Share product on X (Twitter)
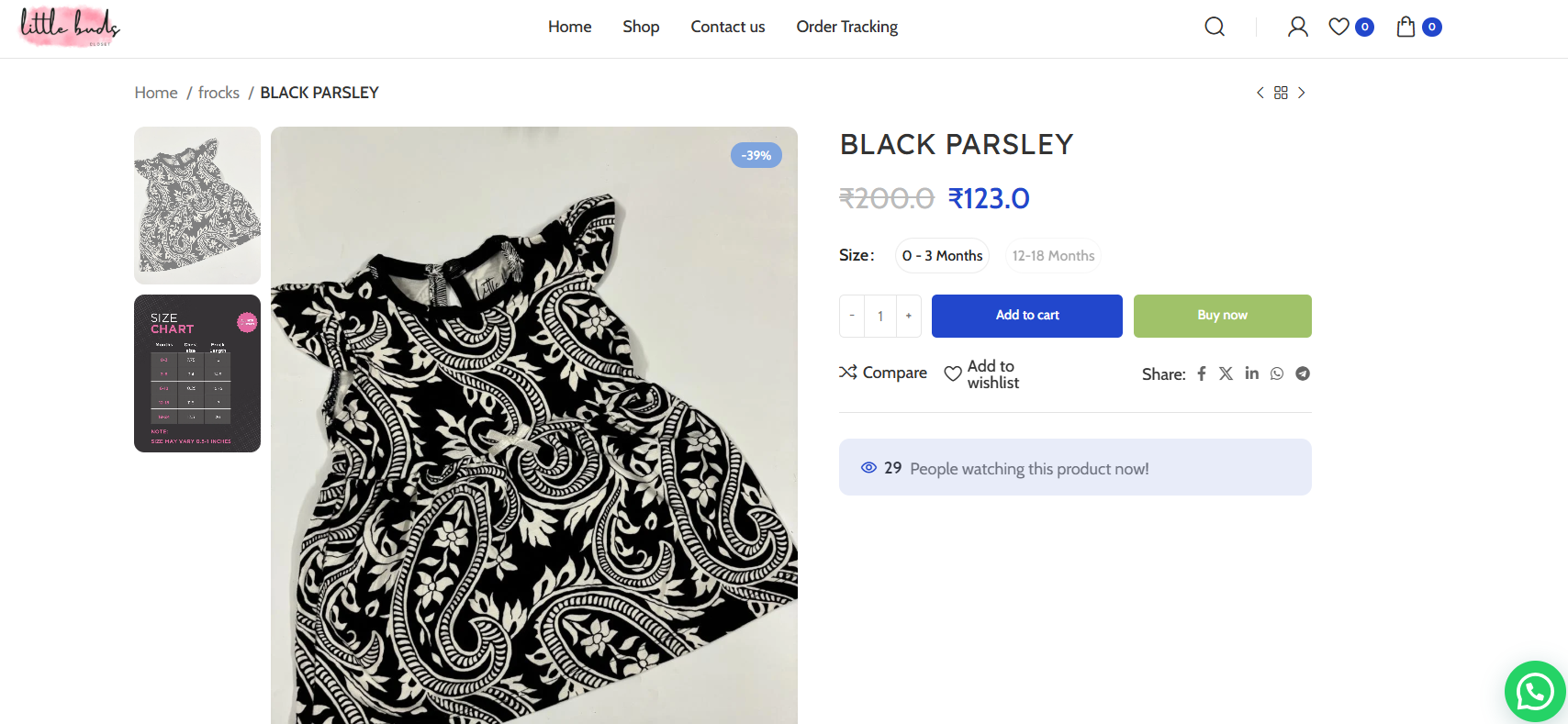The image size is (1568, 724). click(1226, 373)
